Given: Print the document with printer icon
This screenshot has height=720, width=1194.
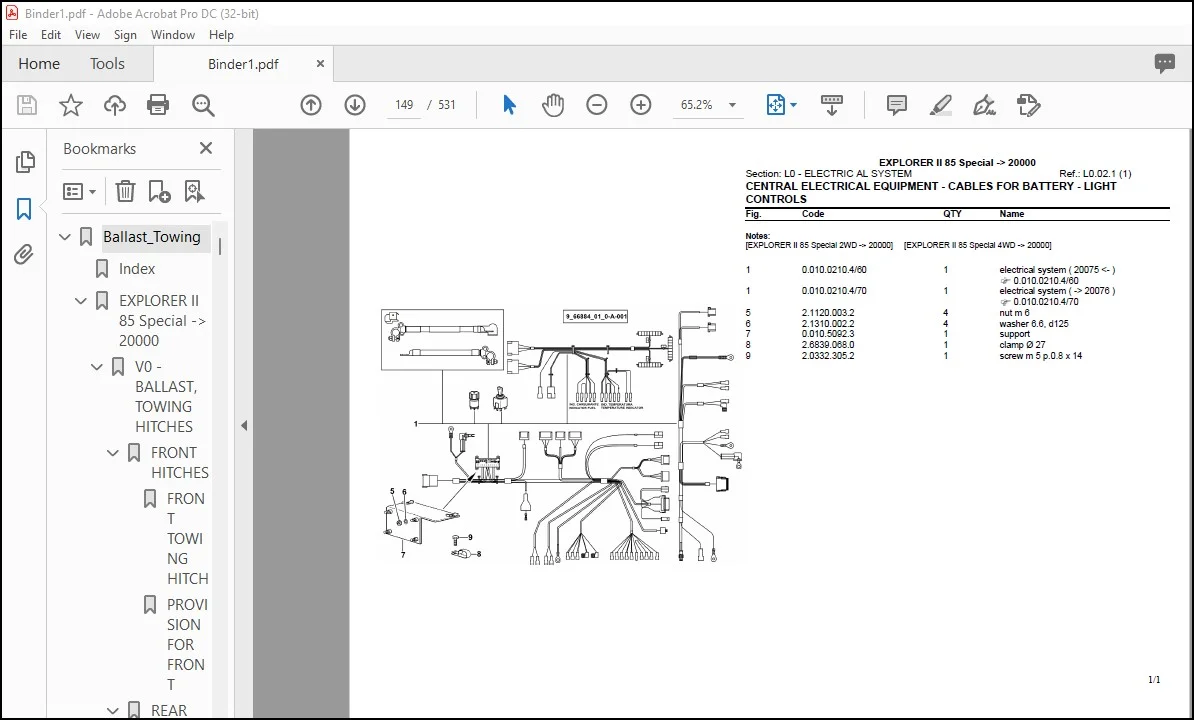Looking at the screenshot, I should 158,105.
